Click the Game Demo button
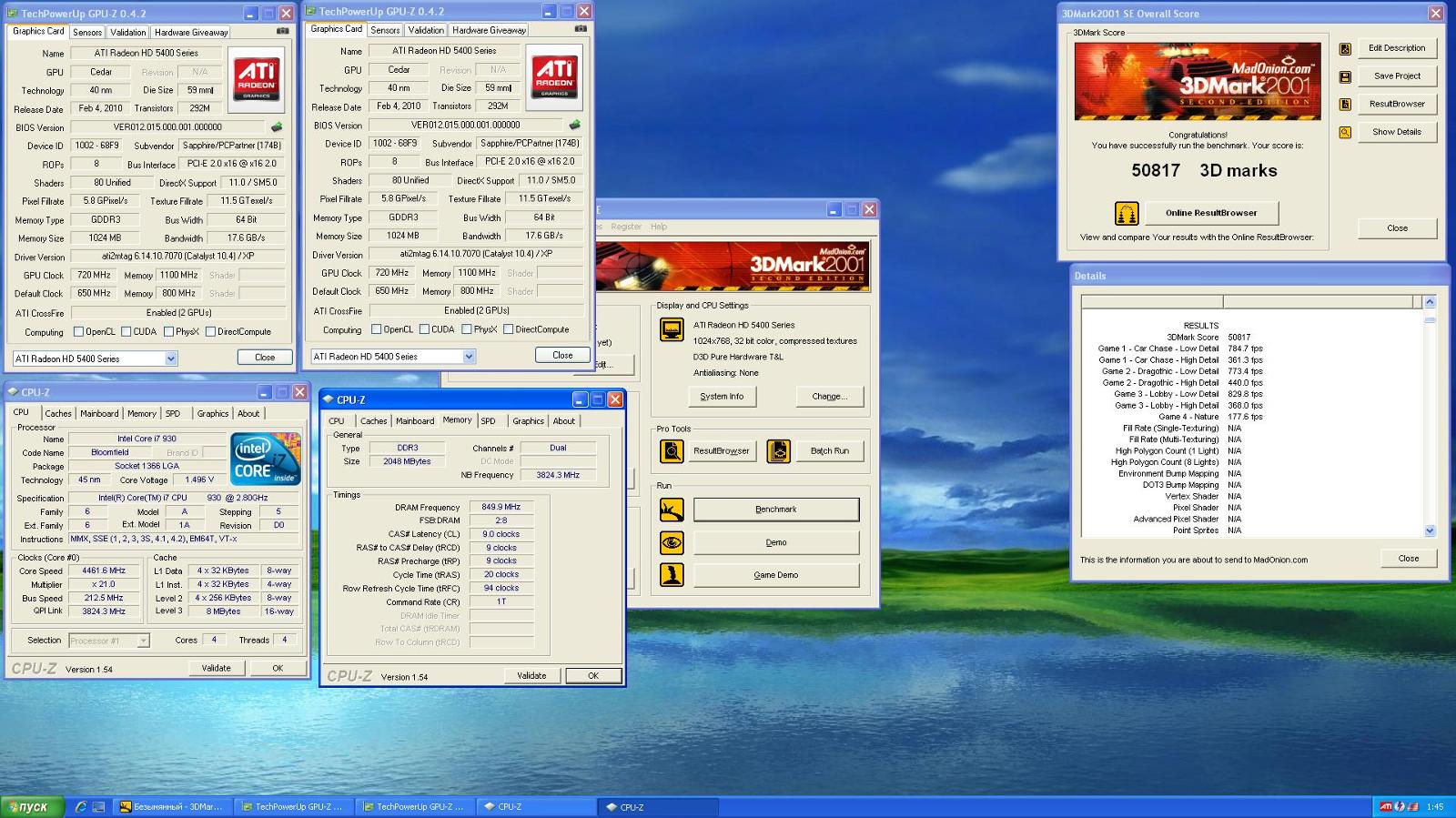This screenshot has width=1456, height=818. click(x=776, y=575)
